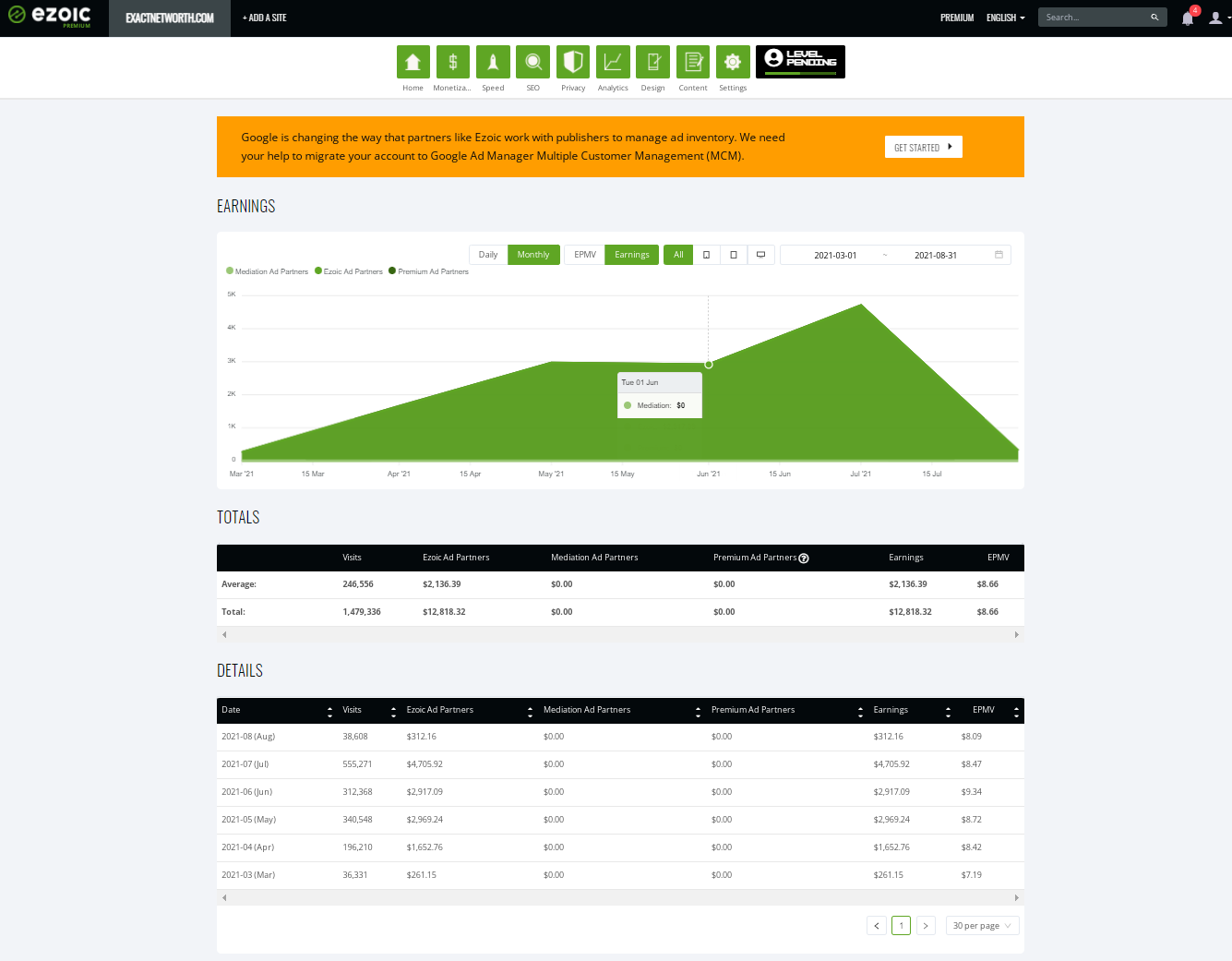Open the SEO magnifier icon

click(532, 62)
